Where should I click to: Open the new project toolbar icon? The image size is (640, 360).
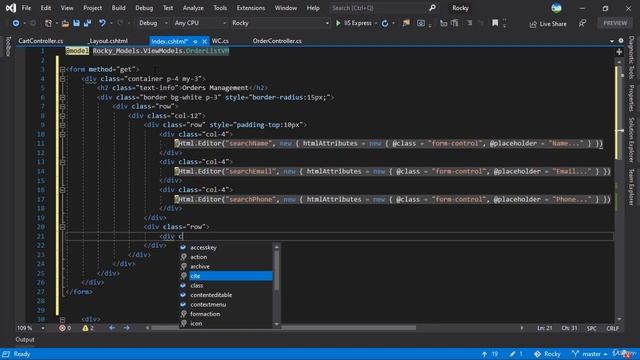[x=48, y=23]
